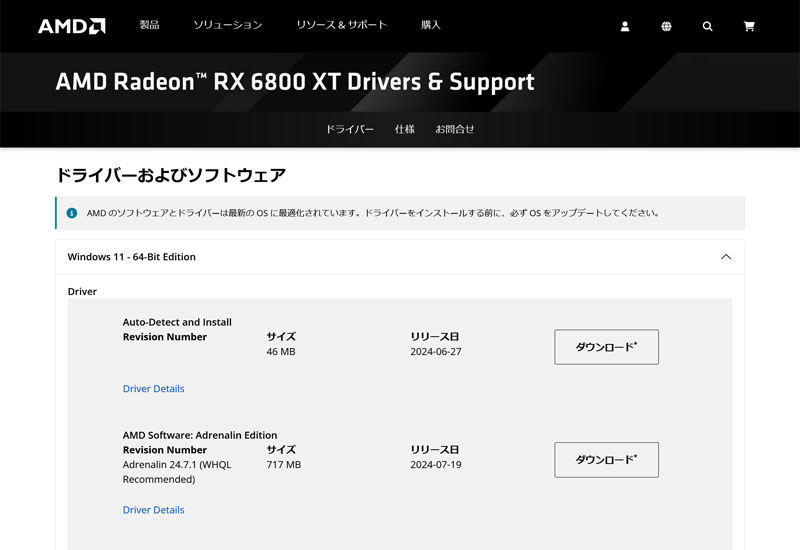Open Driver Details for Adrenalin Edition
The height and width of the screenshot is (550, 800).
[154, 510]
